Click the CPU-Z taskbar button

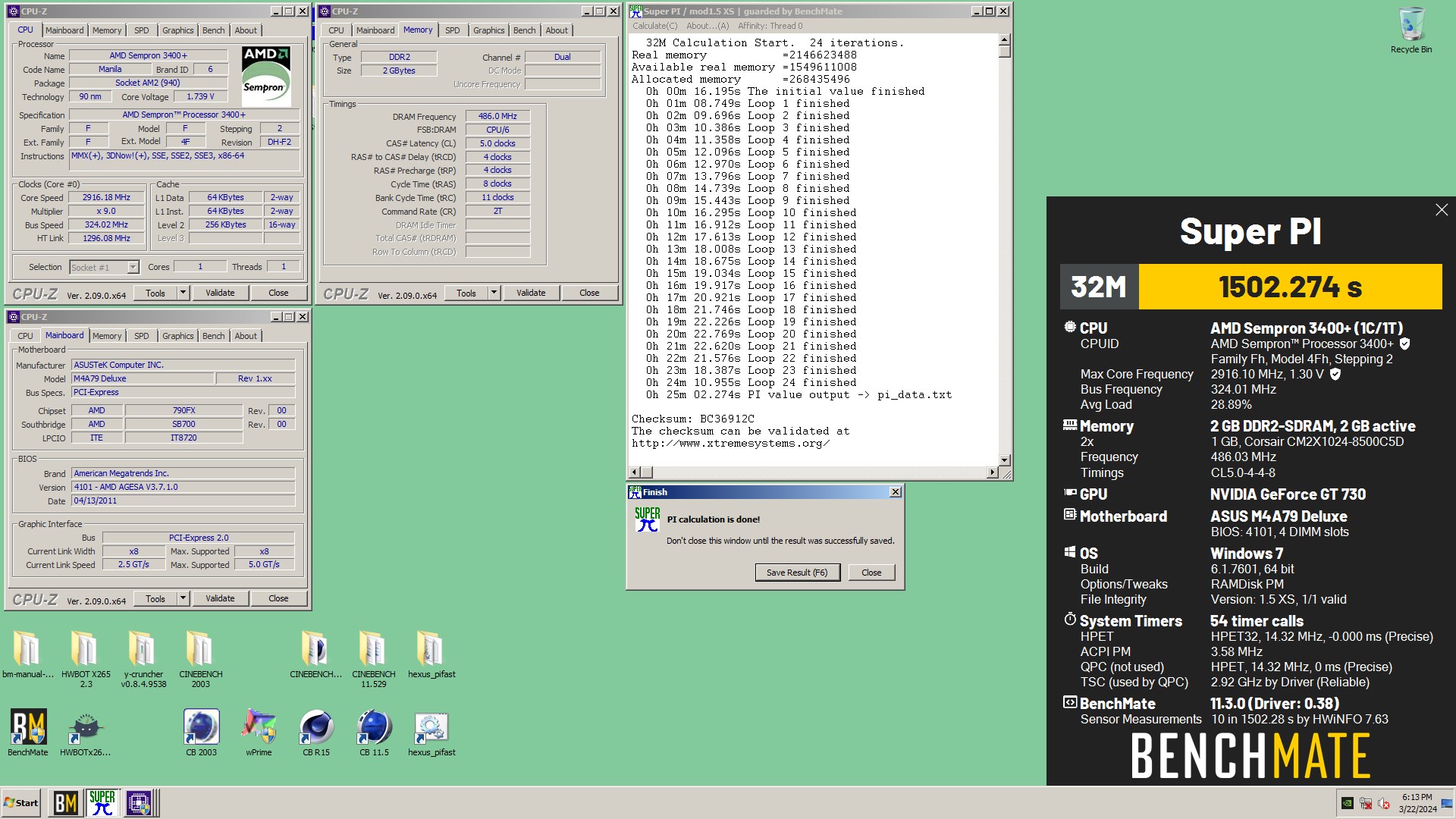pyautogui.click(x=140, y=803)
